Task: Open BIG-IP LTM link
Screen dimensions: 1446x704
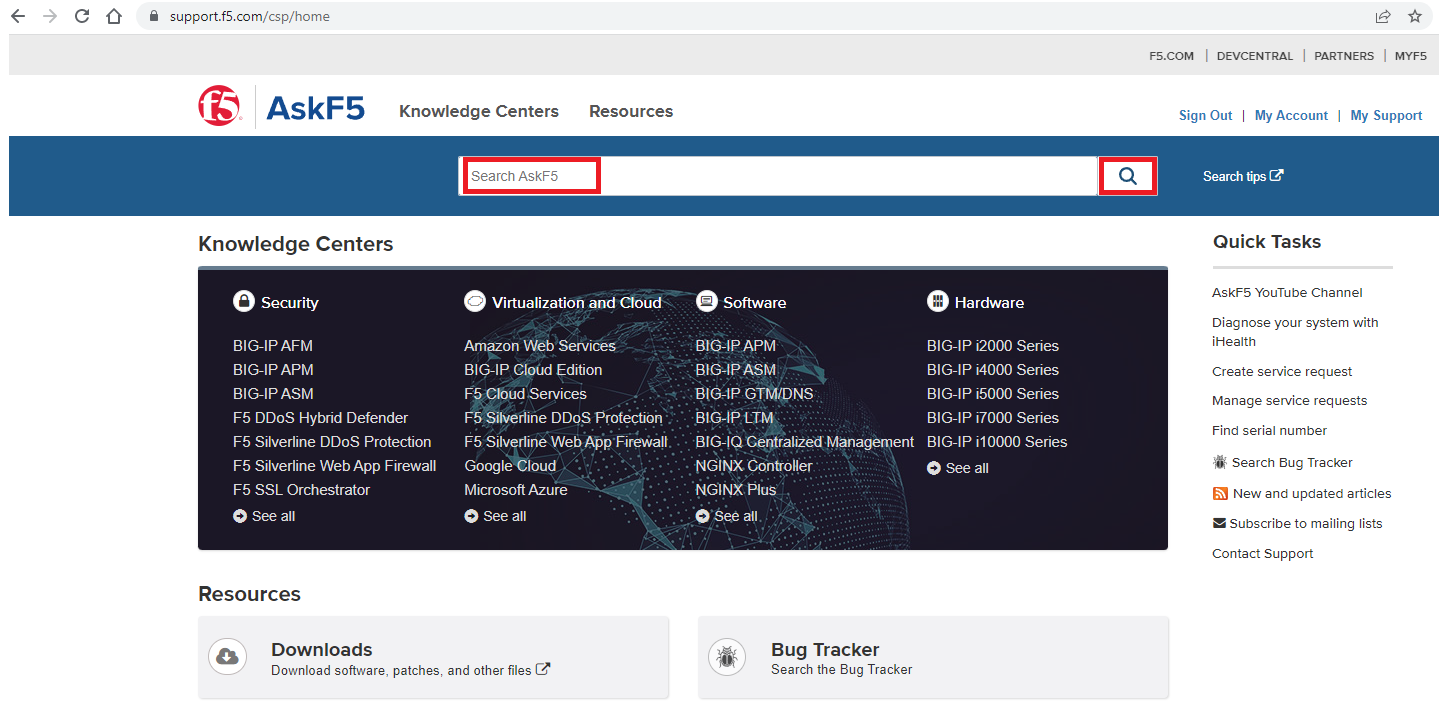Action: (x=735, y=417)
